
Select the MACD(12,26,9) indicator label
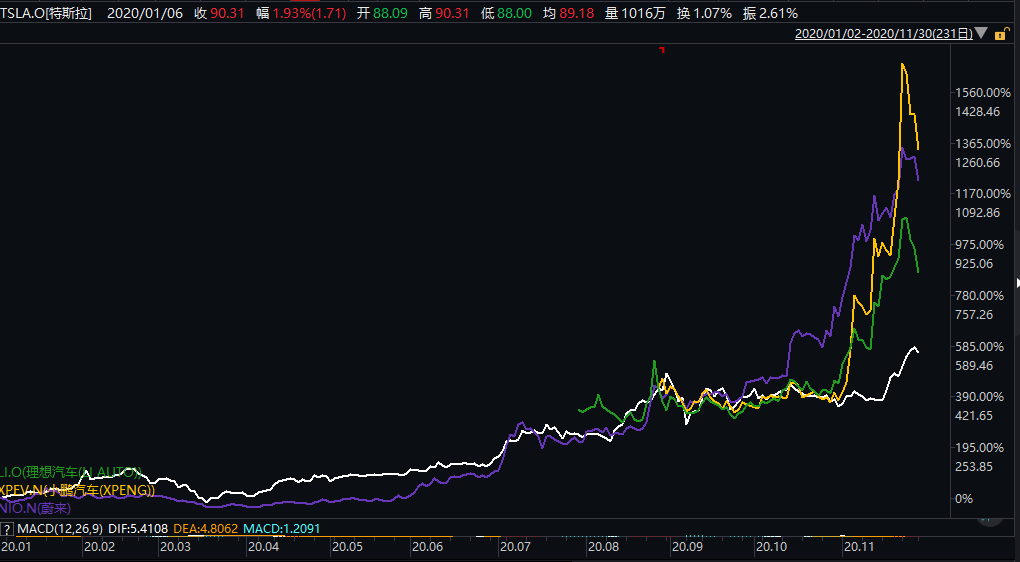[58, 528]
